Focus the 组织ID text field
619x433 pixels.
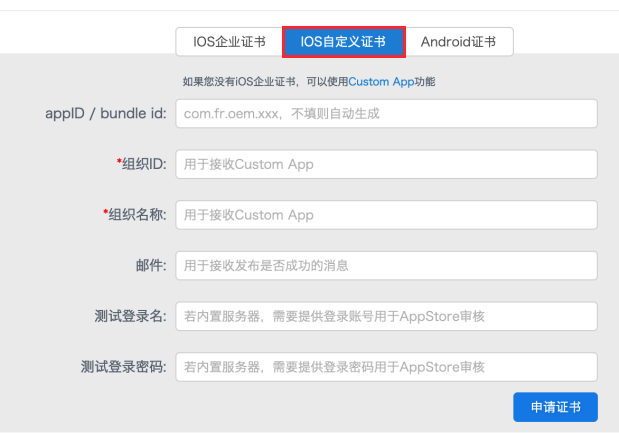(x=386, y=165)
